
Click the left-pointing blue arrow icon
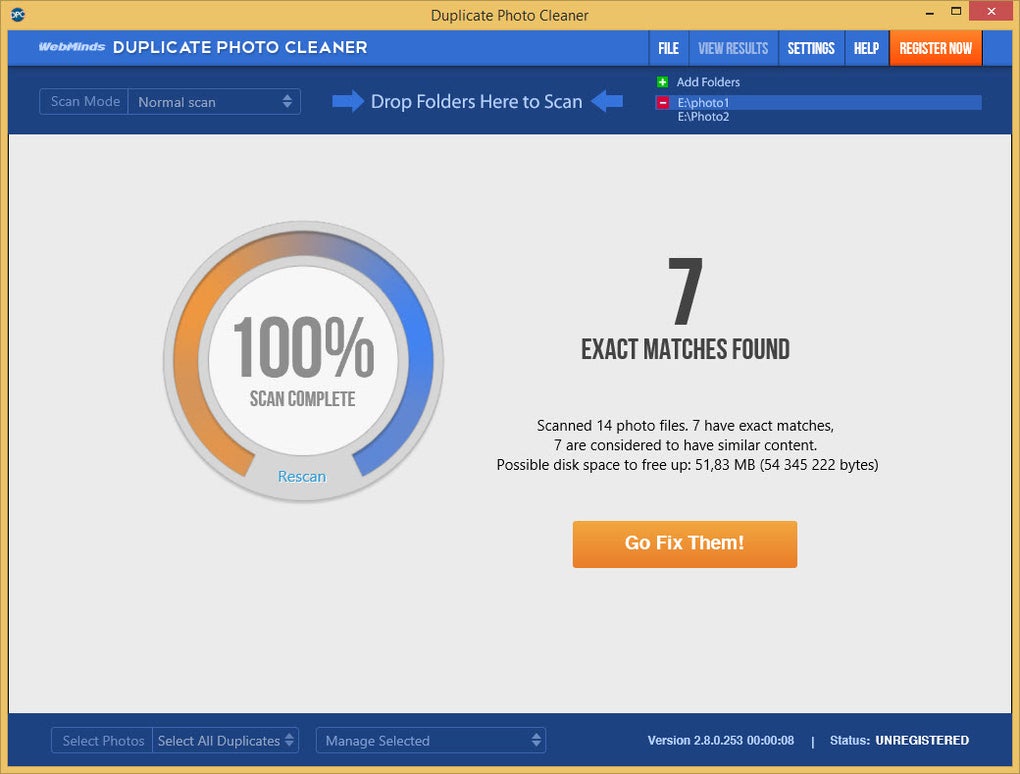(607, 101)
